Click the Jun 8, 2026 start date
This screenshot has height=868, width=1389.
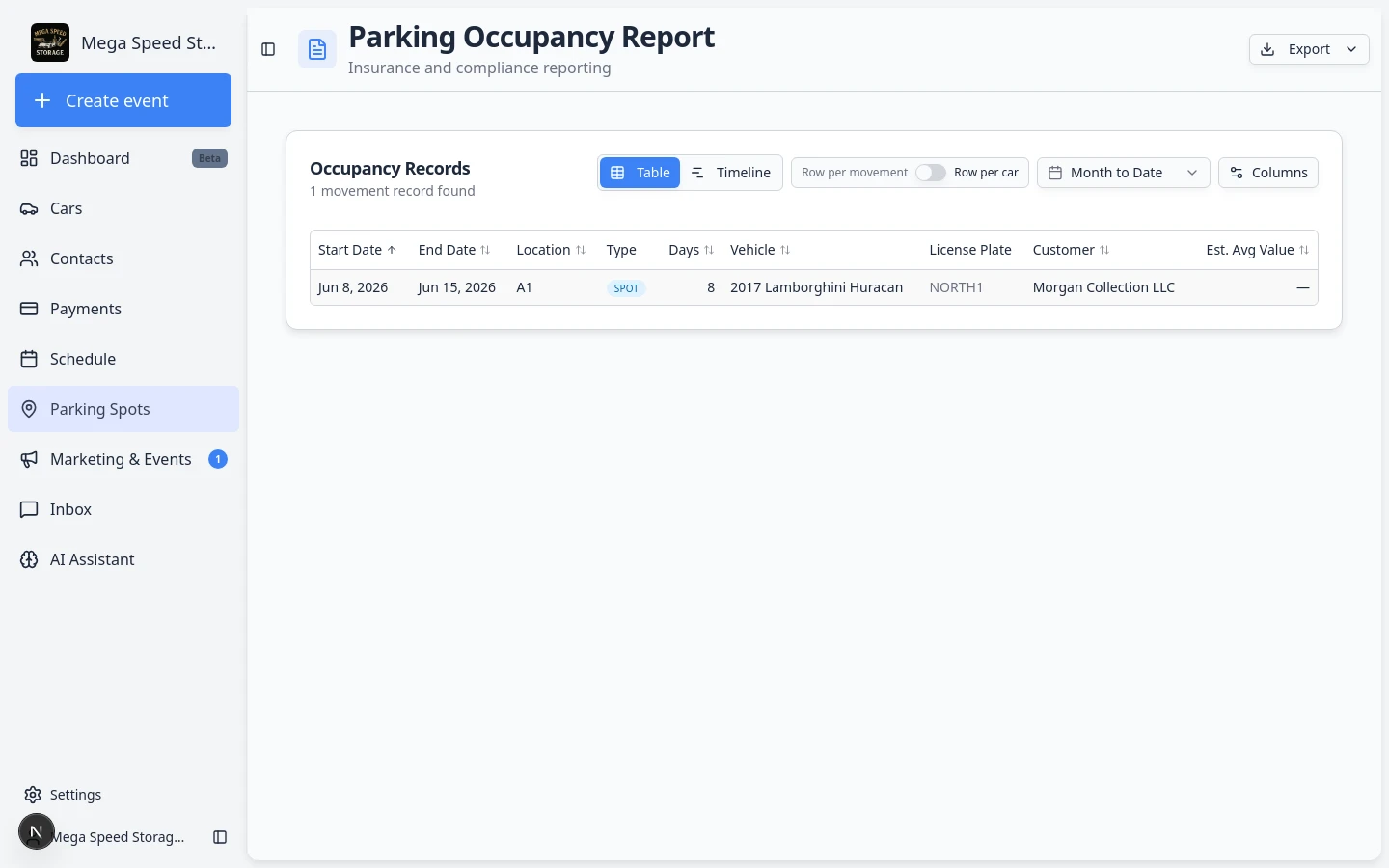click(x=353, y=287)
